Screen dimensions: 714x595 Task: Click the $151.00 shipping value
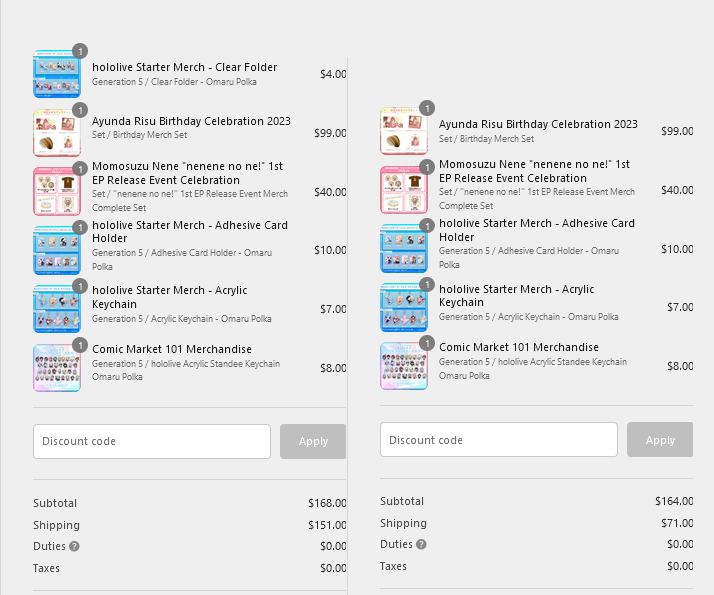[327, 525]
